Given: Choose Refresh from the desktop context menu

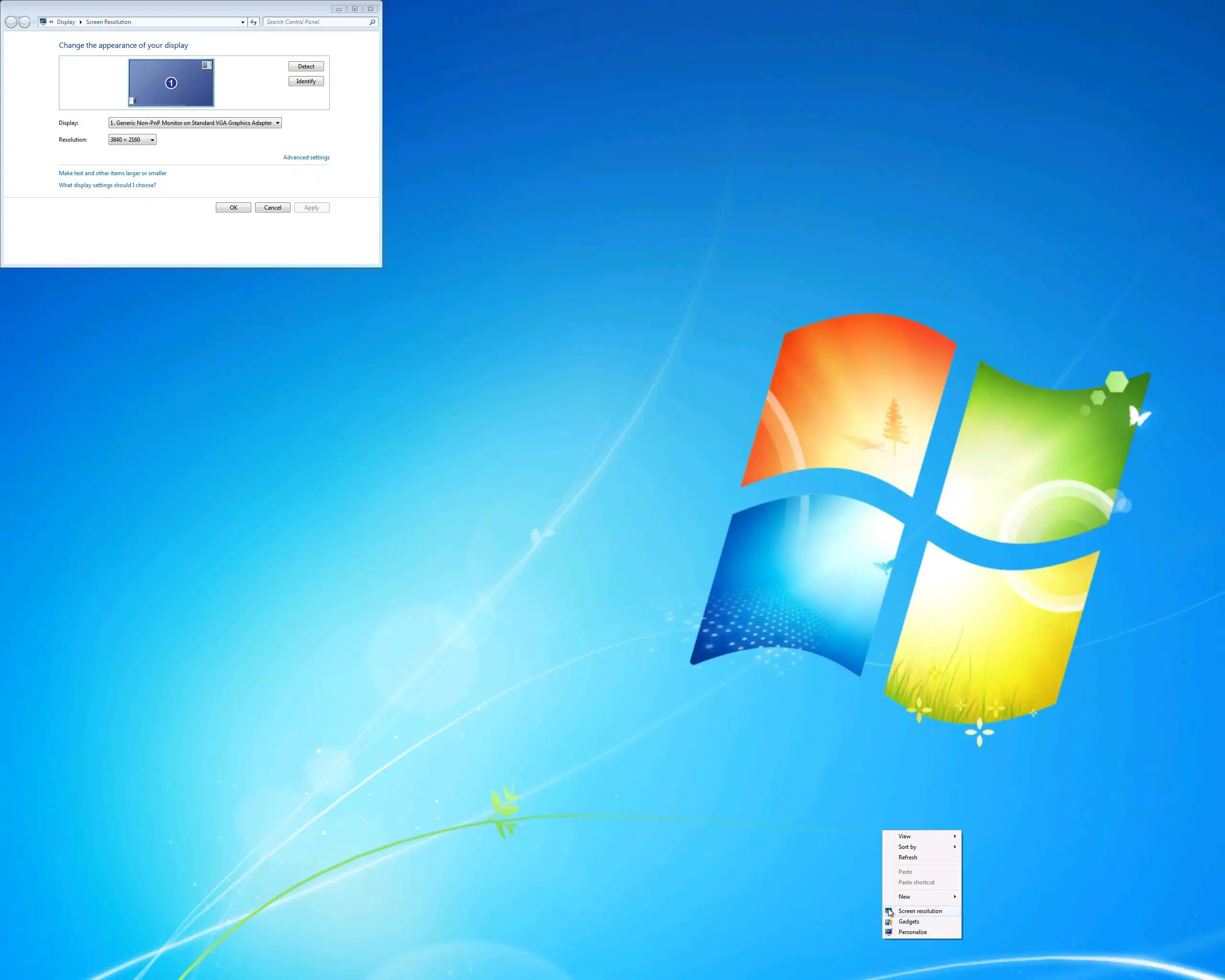Looking at the screenshot, I should click(x=907, y=858).
